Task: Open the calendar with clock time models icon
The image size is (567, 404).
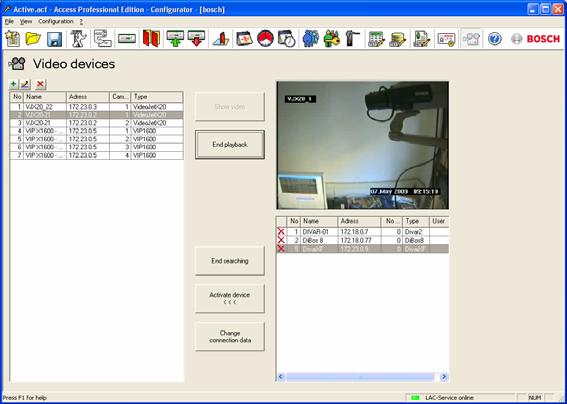Action: coord(286,38)
